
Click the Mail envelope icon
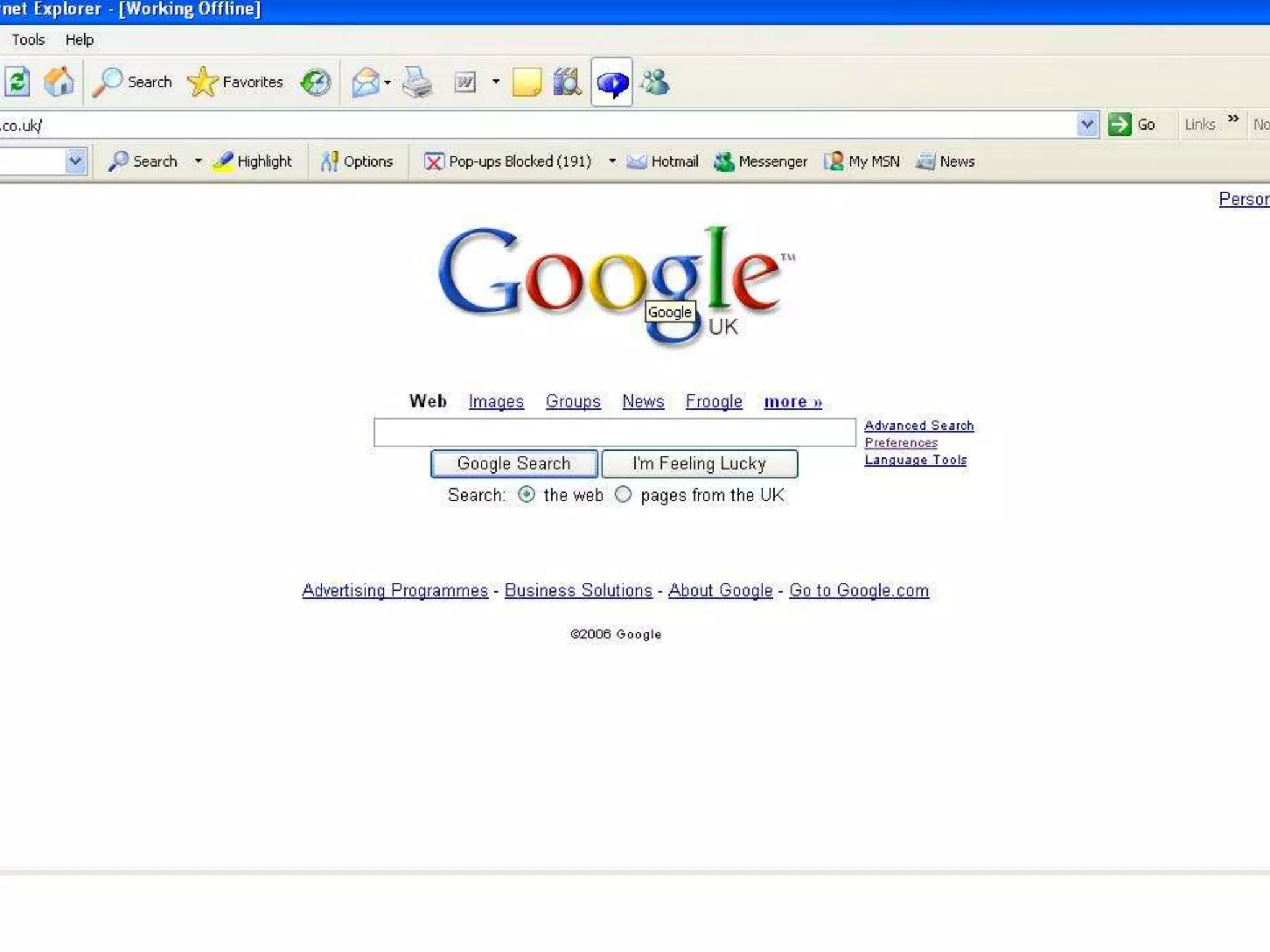tap(366, 82)
